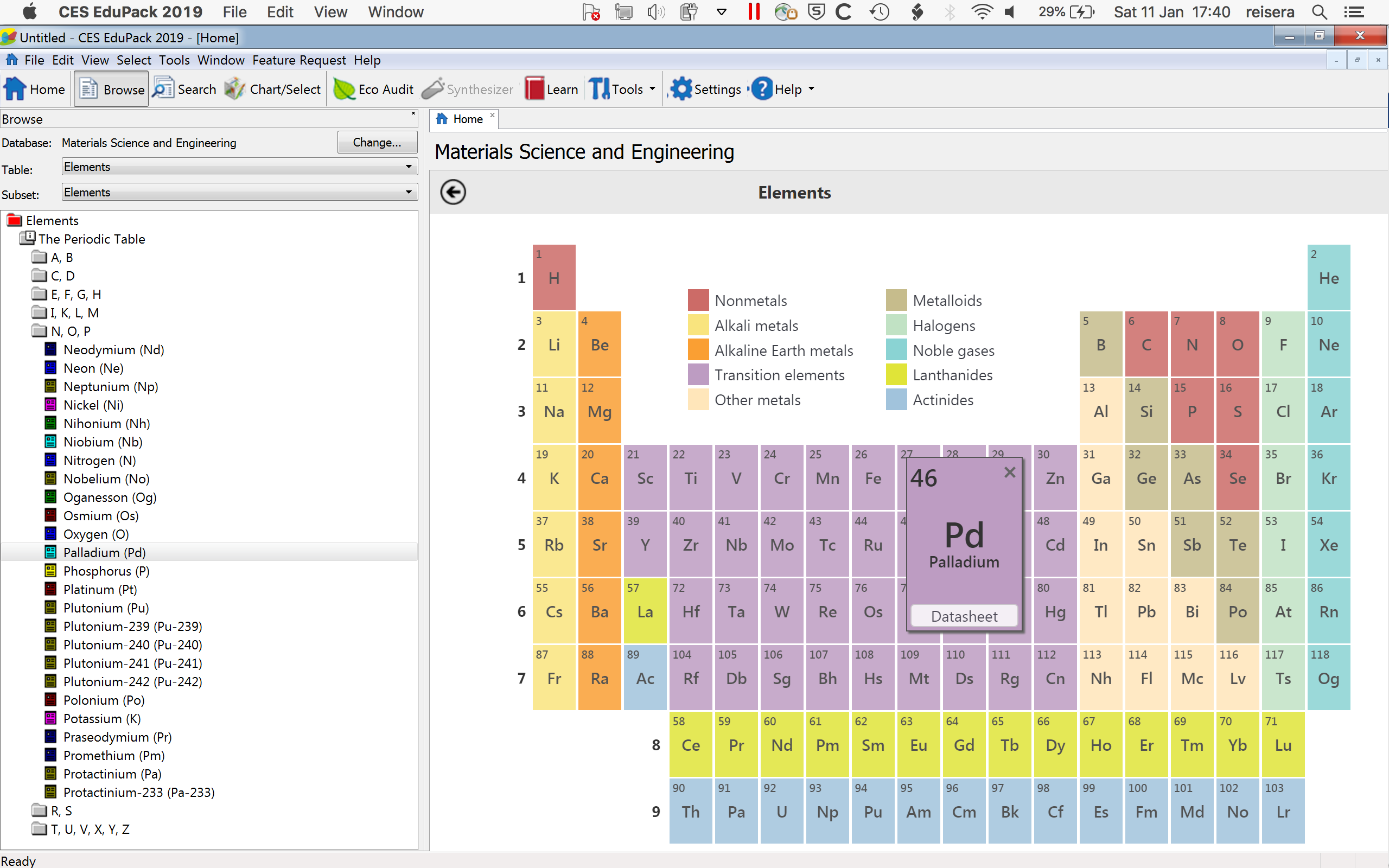Click the Gold-free Hydrogen (H) cell
The height and width of the screenshot is (868, 1389).
coord(554,277)
